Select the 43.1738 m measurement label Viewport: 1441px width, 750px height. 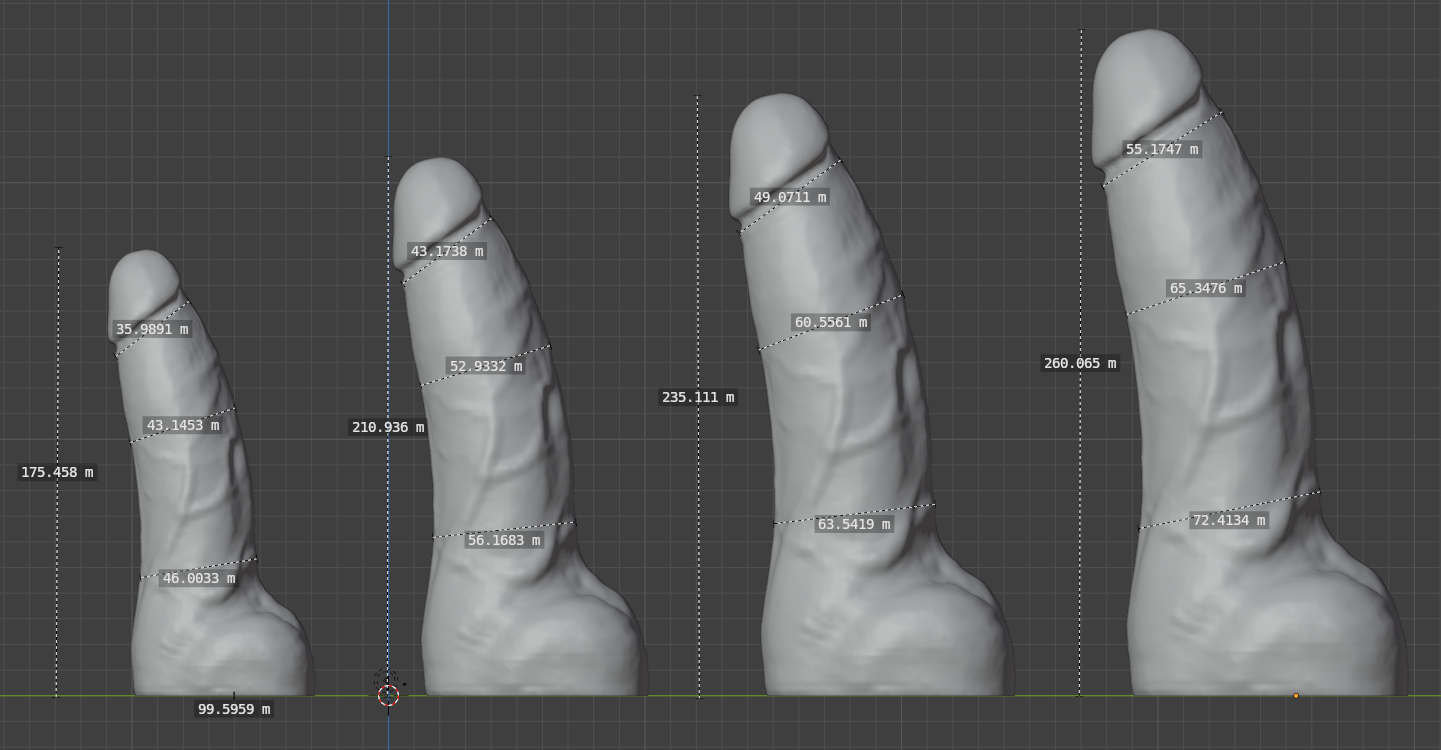click(447, 251)
